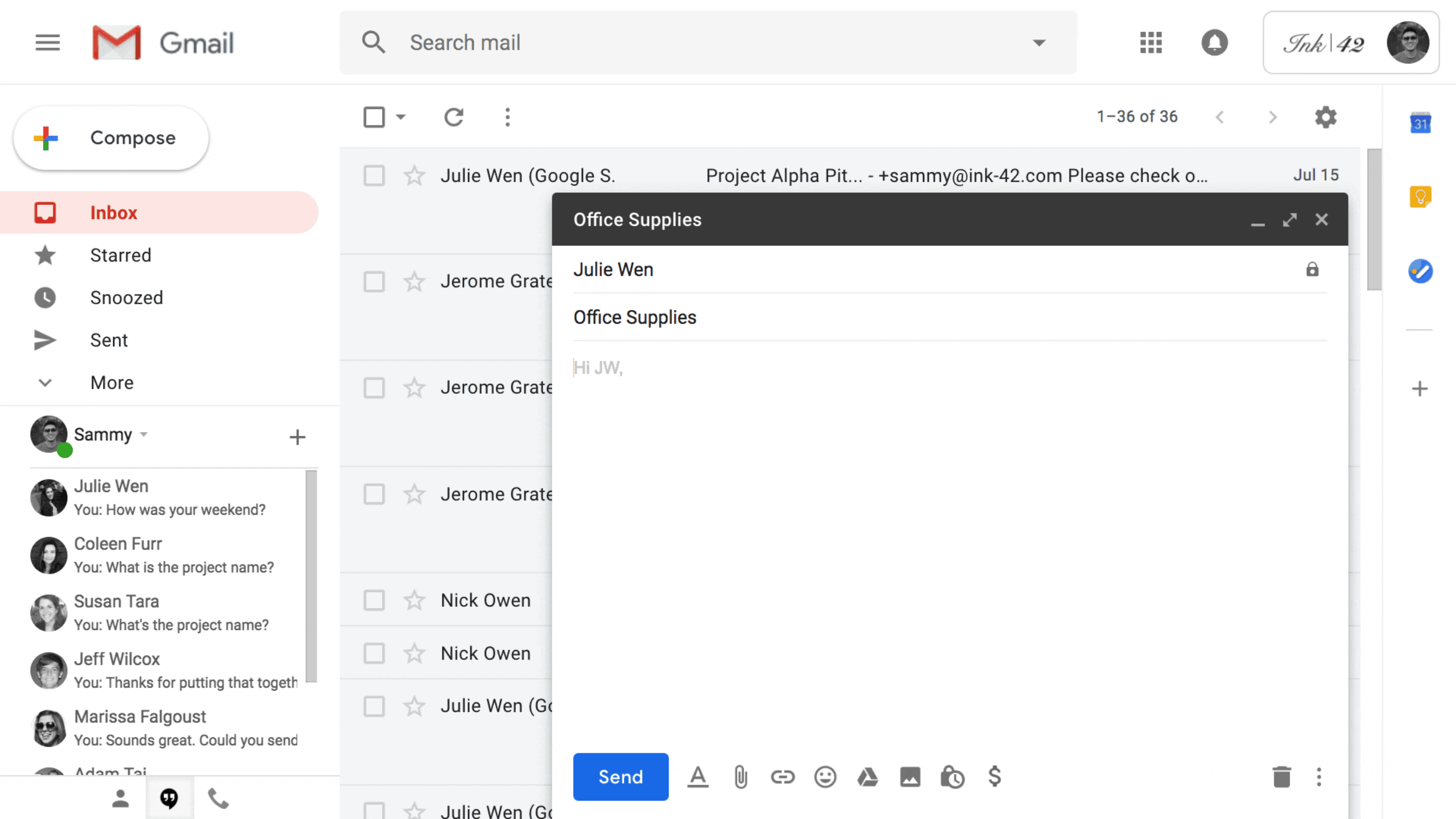
Task: Click the compose new email button
Action: (x=111, y=137)
